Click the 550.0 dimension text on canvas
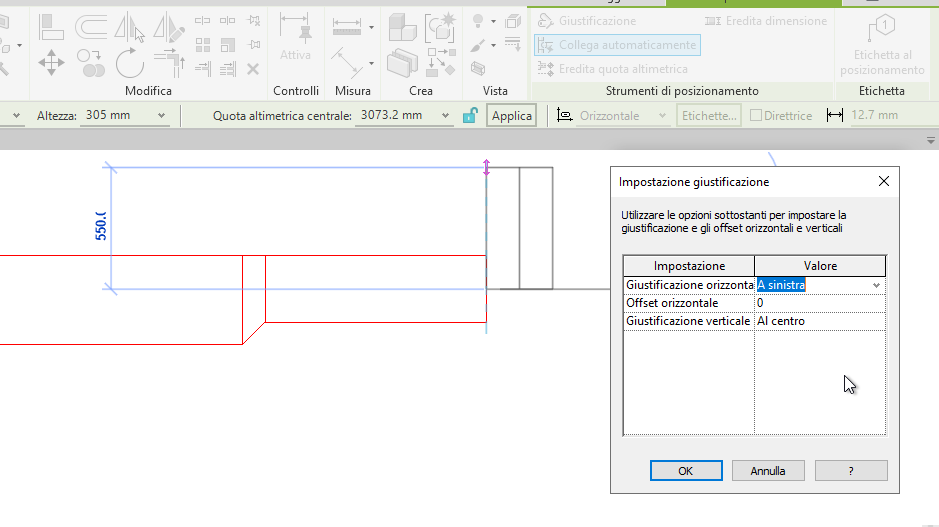 (x=101, y=226)
